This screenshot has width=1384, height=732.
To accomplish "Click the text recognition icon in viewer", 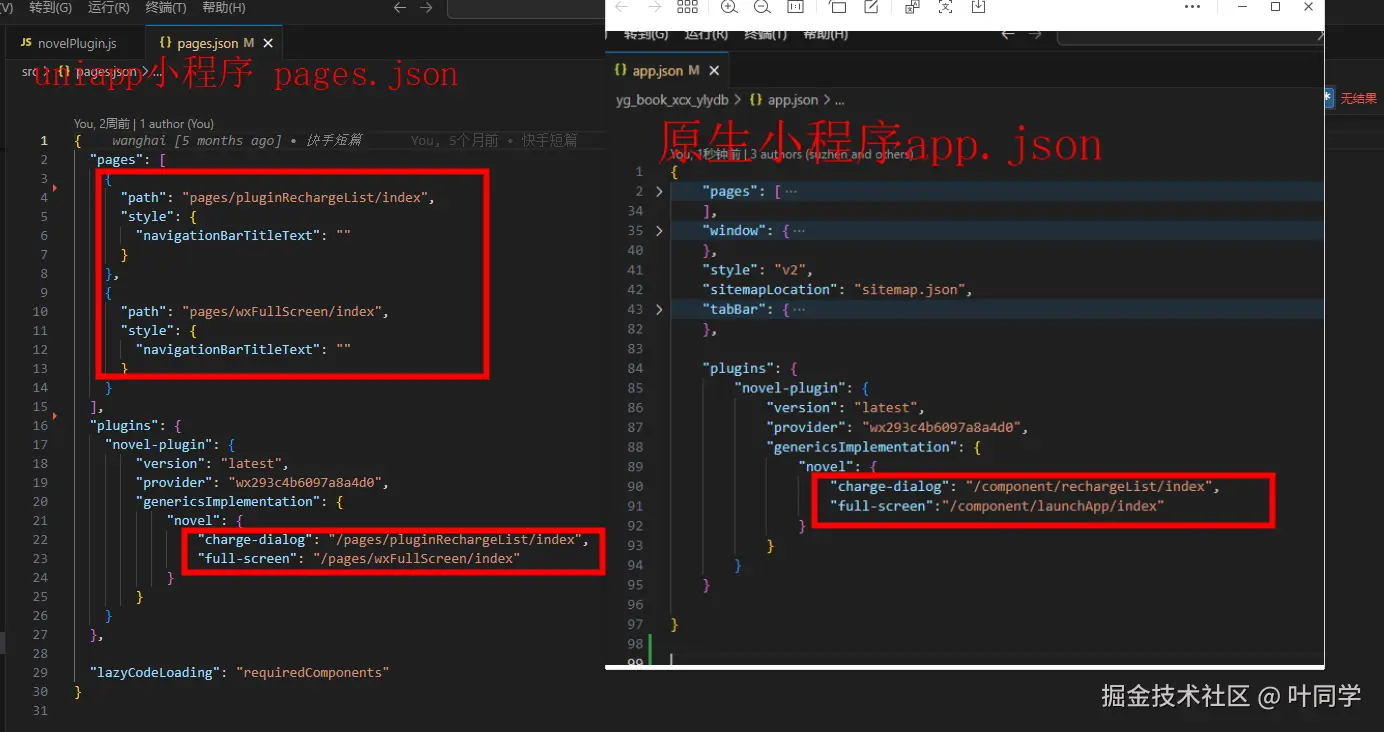I will pos(945,7).
